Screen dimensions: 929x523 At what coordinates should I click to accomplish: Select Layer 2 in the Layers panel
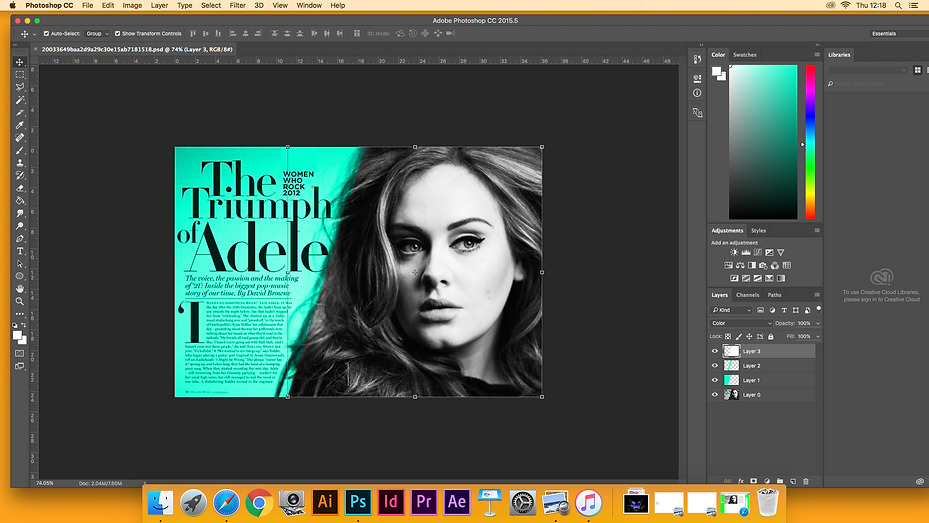762,365
